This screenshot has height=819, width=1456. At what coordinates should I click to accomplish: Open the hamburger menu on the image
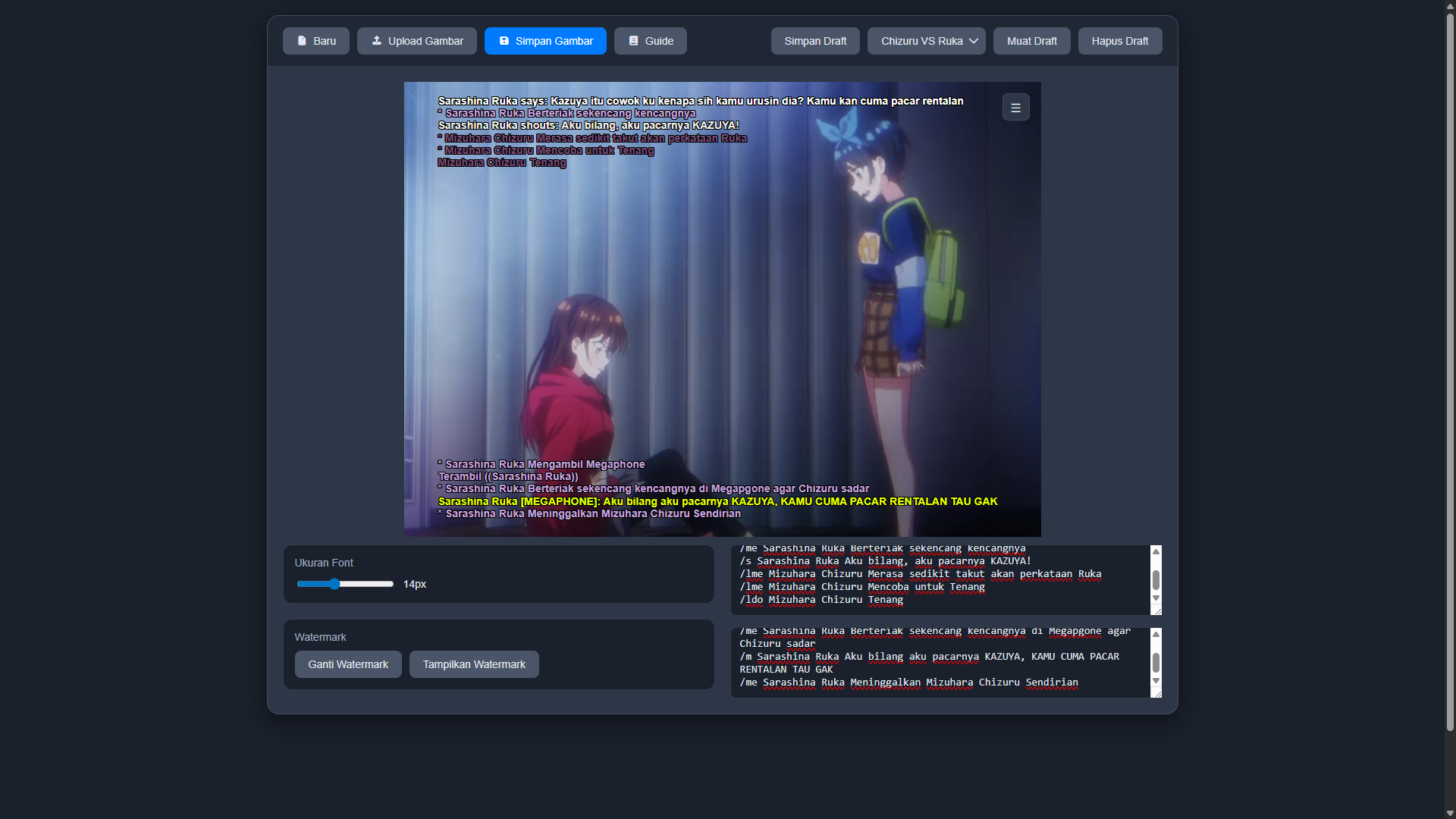pyautogui.click(x=1016, y=108)
